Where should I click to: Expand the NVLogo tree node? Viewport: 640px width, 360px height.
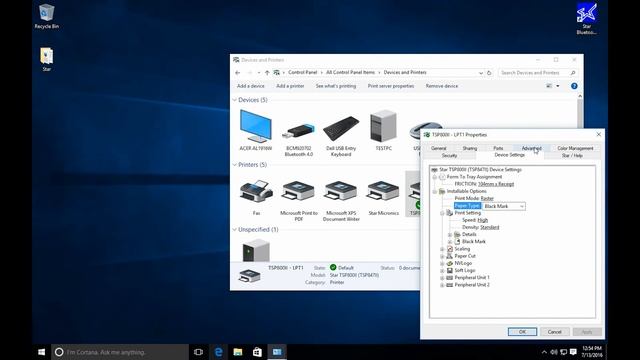pos(442,263)
